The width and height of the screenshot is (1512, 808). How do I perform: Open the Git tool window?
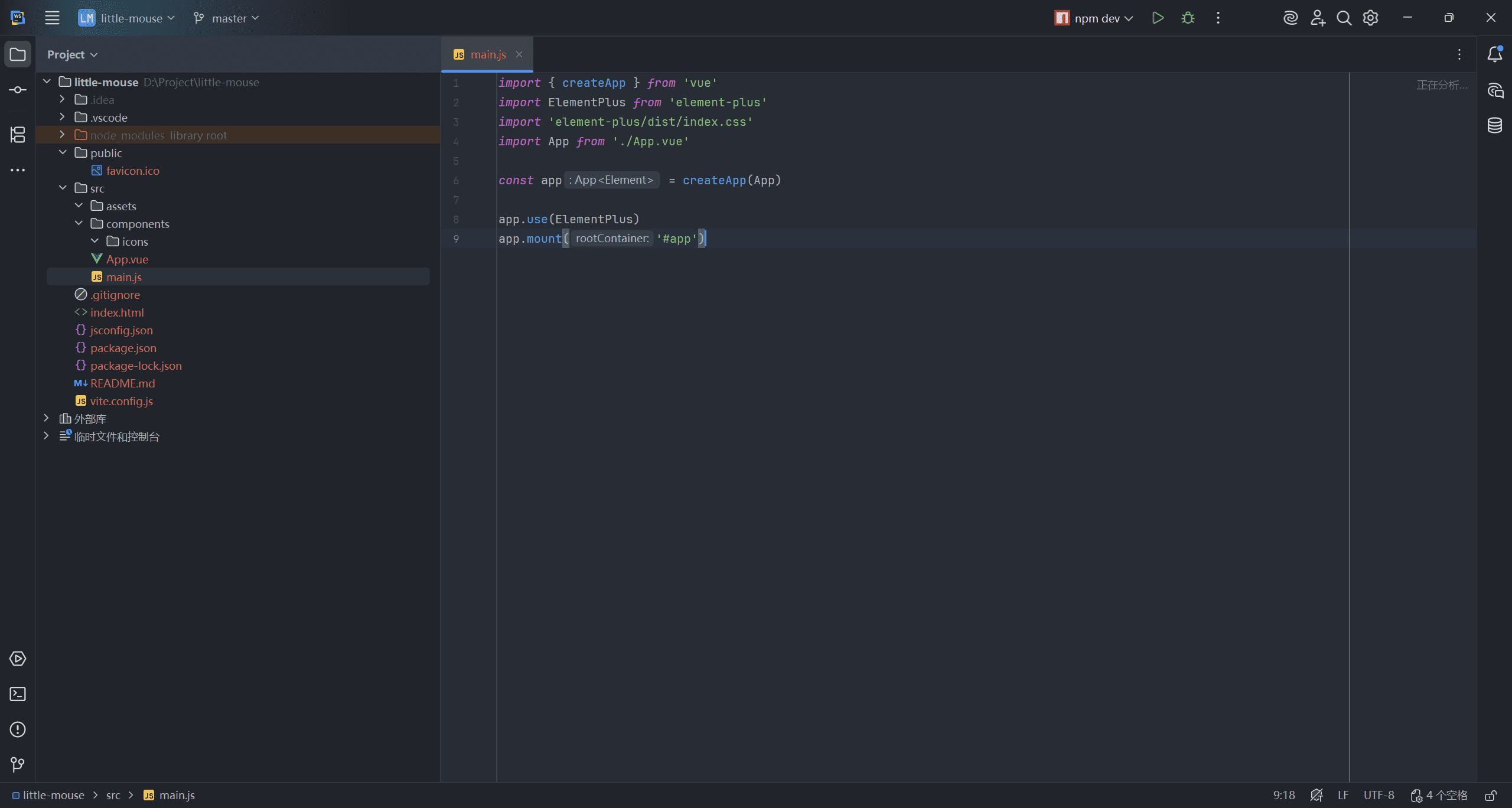click(18, 765)
